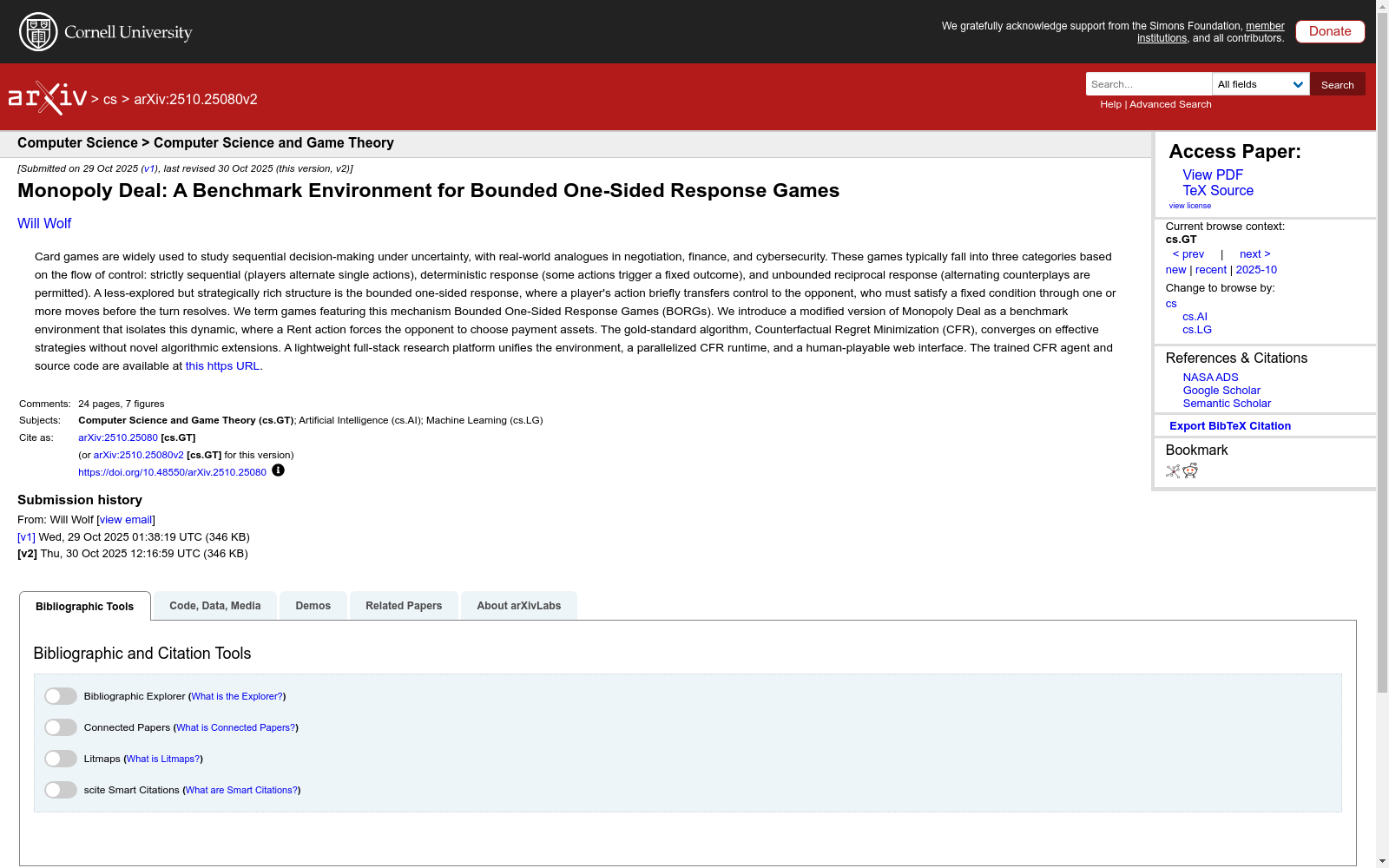Click cs breadcrumb link in header
Viewport: 1389px width, 868px height.
110,100
